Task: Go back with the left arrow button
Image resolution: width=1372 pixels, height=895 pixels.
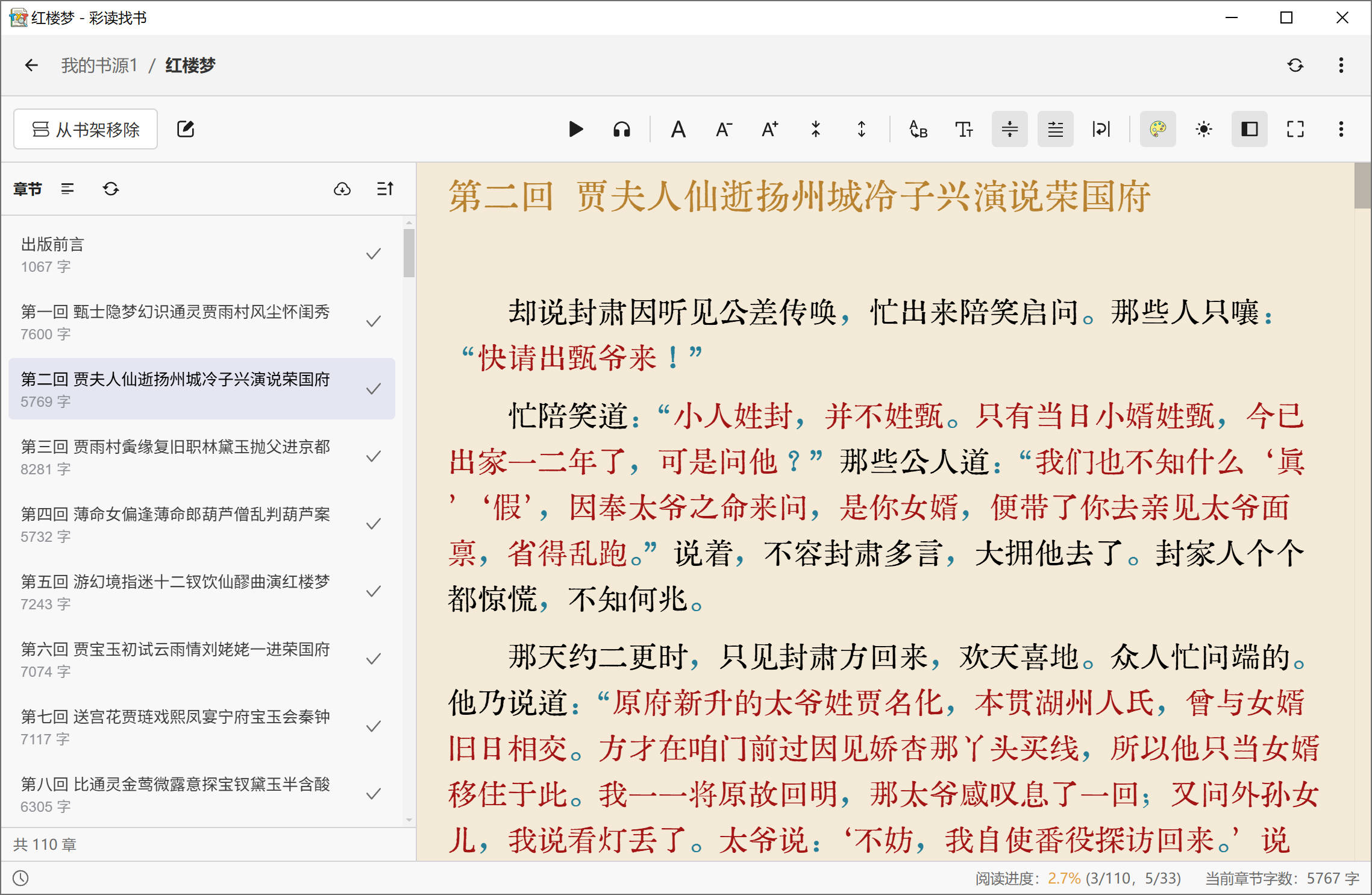Action: click(31, 65)
